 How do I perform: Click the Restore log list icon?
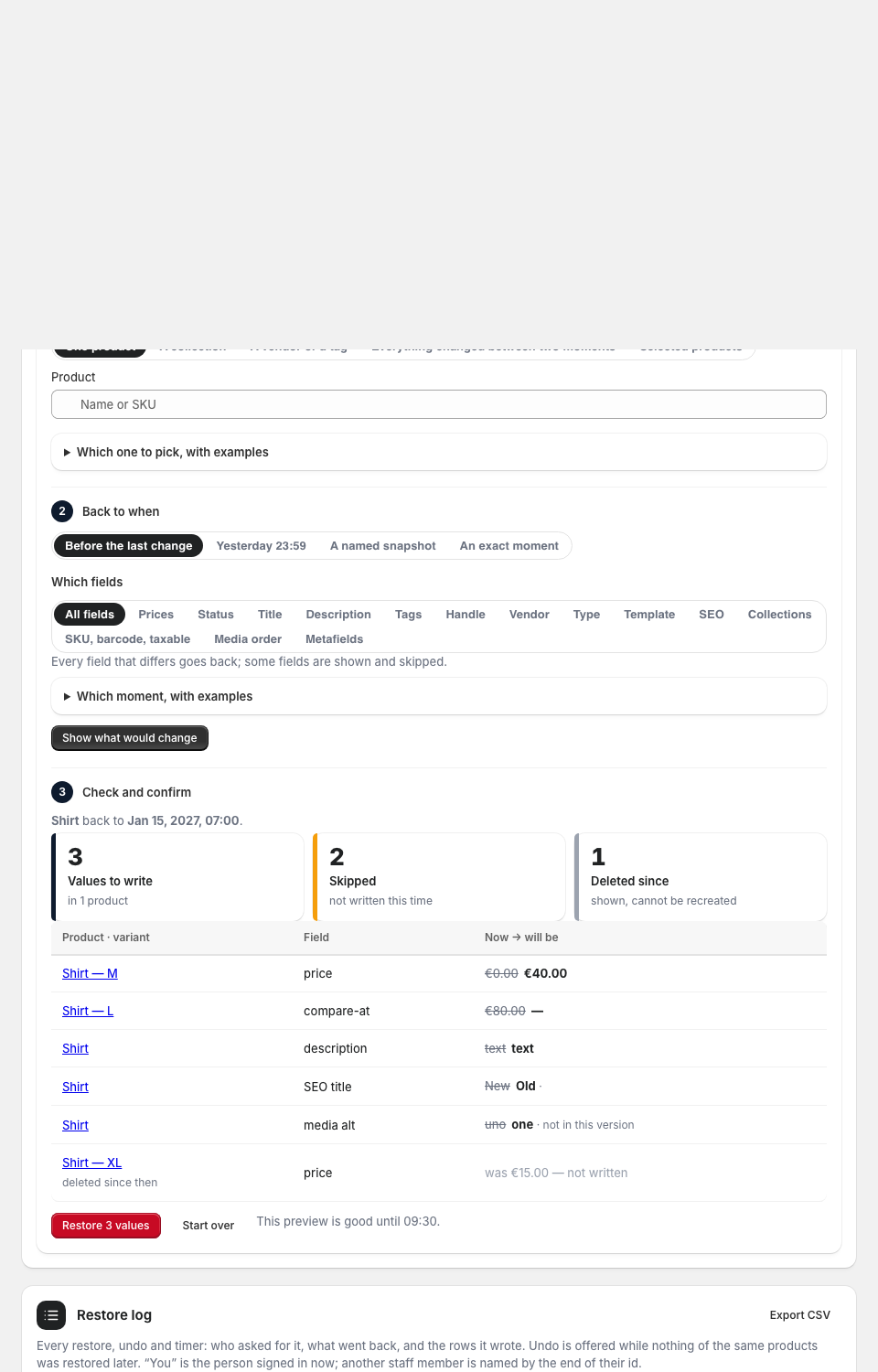tap(51, 1315)
